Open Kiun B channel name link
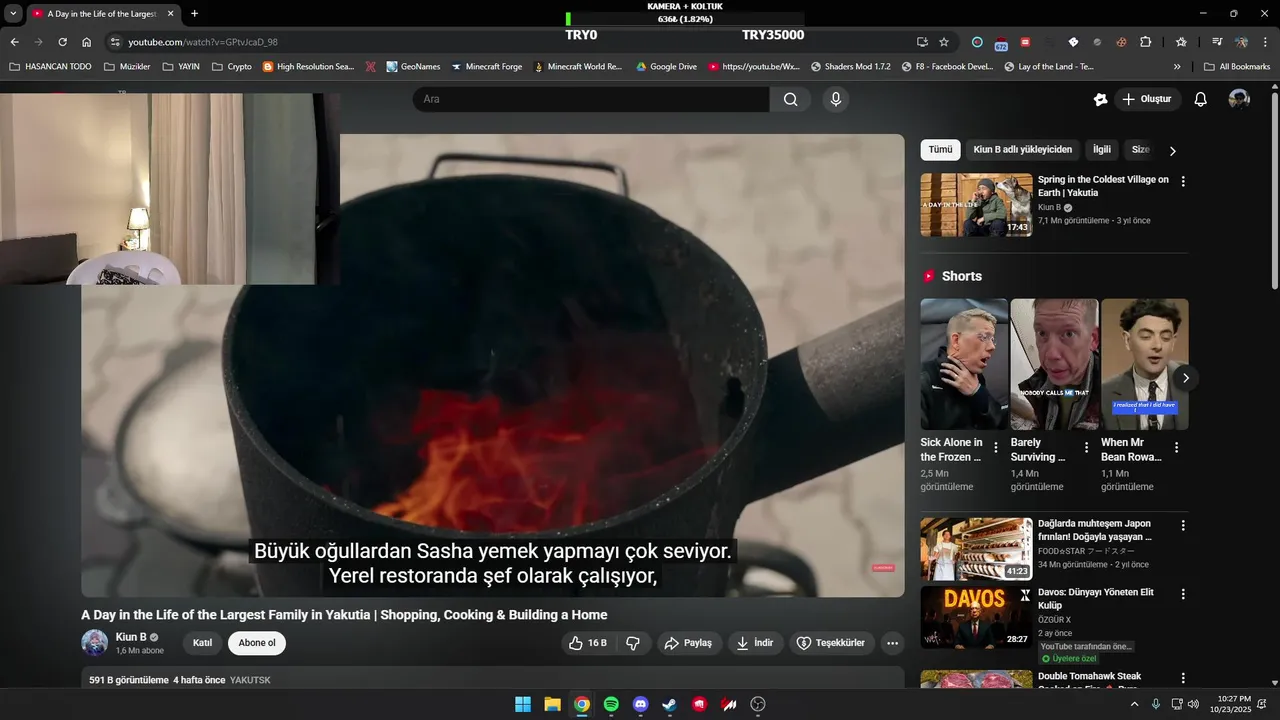 click(x=131, y=637)
